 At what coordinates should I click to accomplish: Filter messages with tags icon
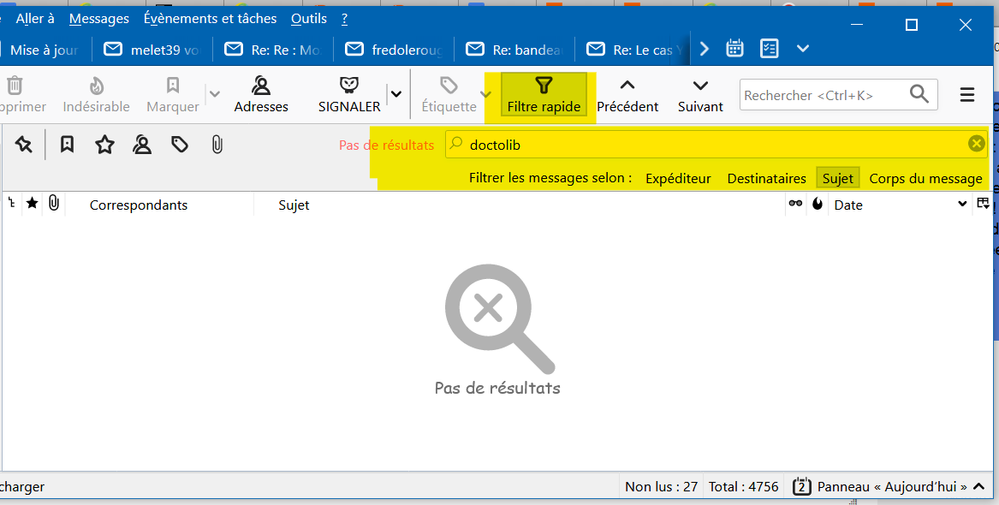[x=180, y=145]
